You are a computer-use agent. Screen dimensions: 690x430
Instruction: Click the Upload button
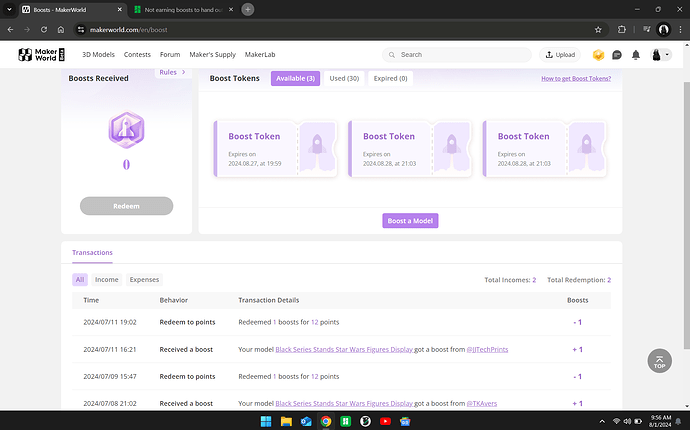click(560, 55)
